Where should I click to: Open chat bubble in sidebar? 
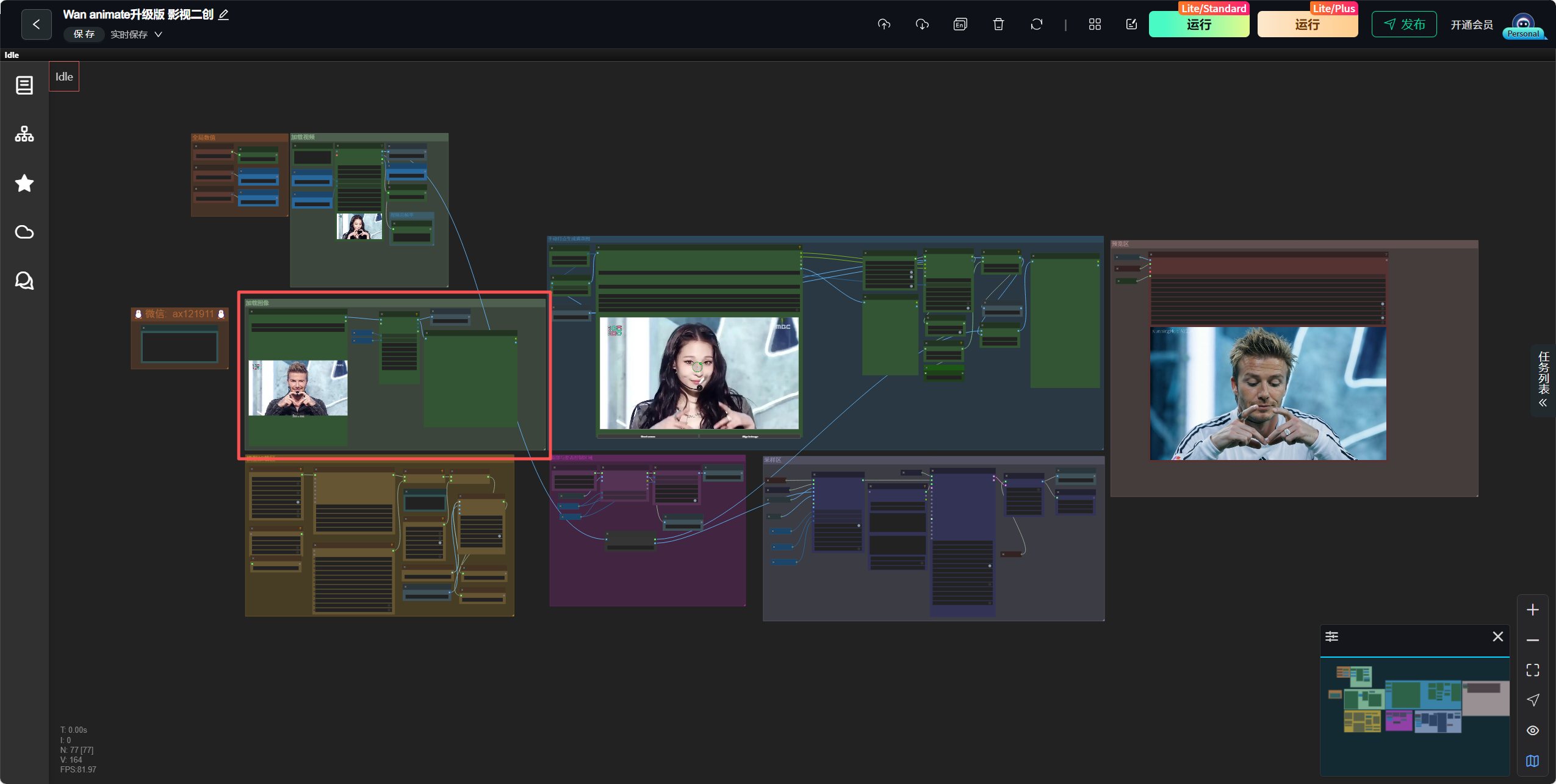(x=24, y=281)
